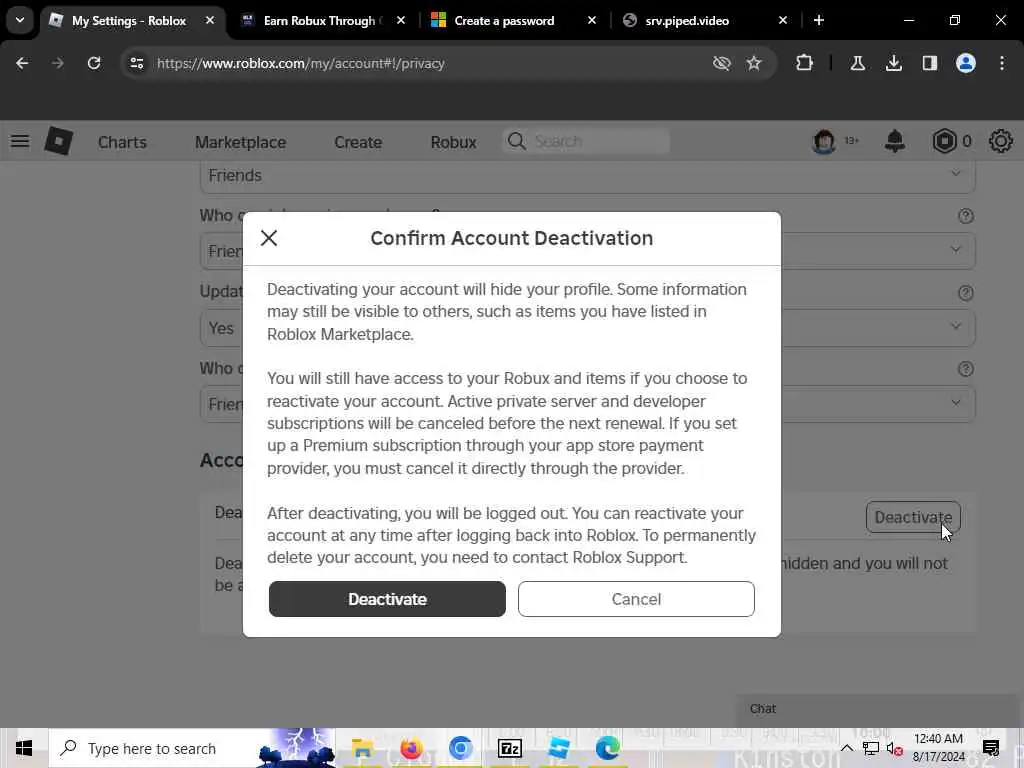Click the Deactivate button behind the dialog

pos(913,517)
